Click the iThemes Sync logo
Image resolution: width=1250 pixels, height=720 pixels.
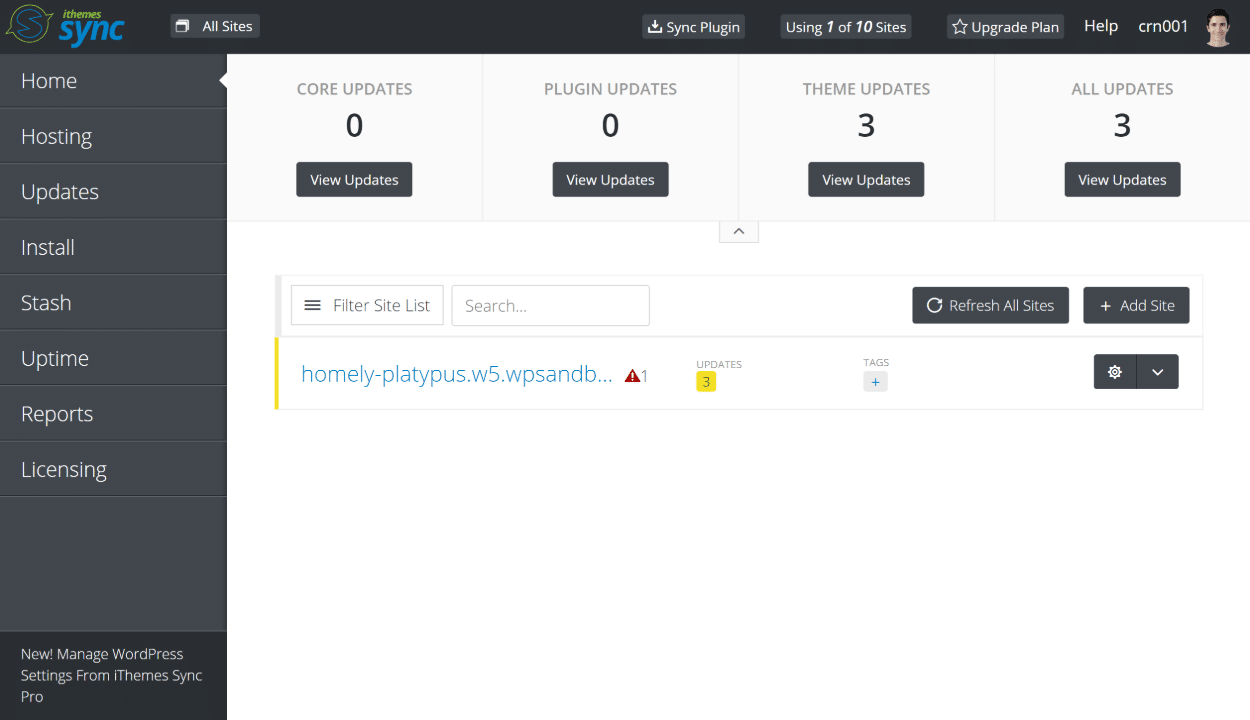[65, 26]
